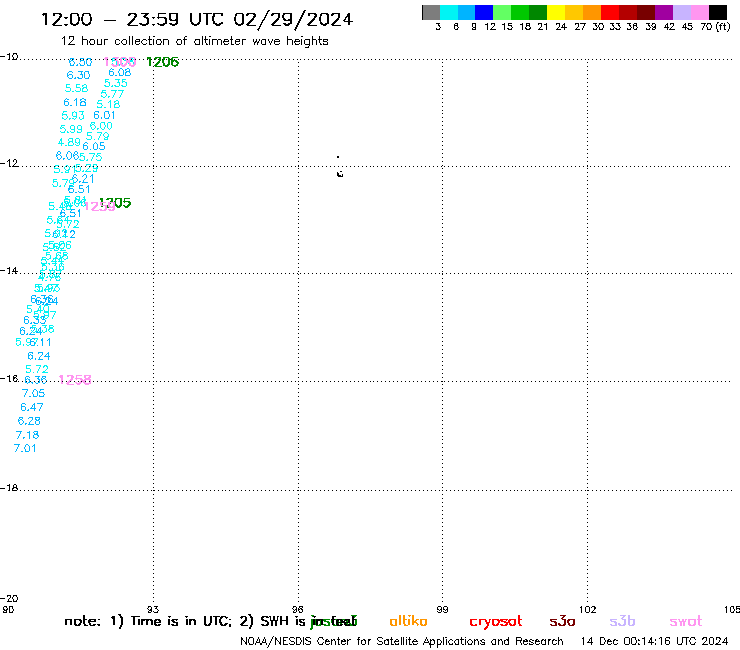Click the yellow swatch in the color scale
The image size is (740, 650).
pos(556,13)
